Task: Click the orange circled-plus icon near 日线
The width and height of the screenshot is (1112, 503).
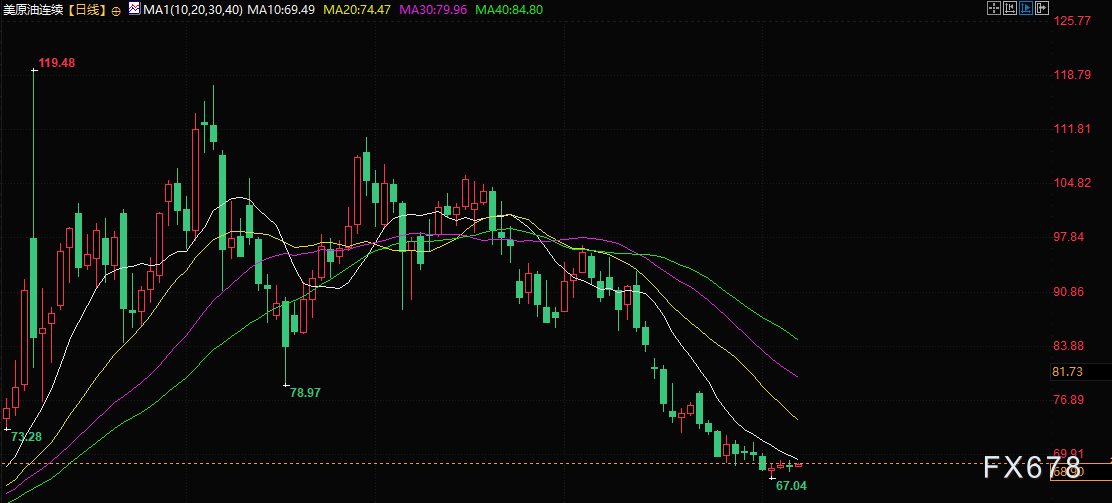Action: [x=116, y=11]
